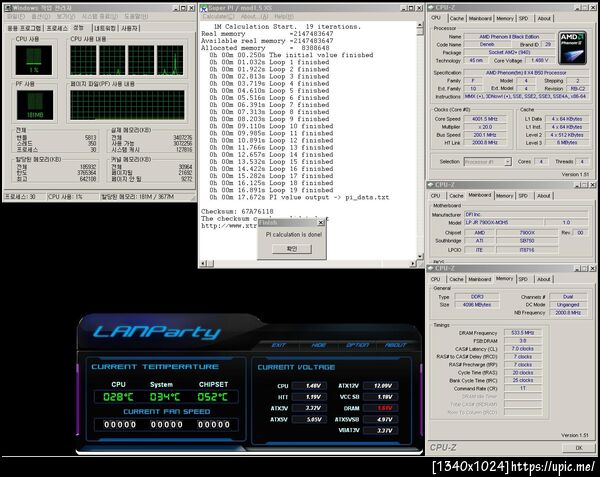Switch to the 사용자 tab in Task Manager

click(x=130, y=28)
